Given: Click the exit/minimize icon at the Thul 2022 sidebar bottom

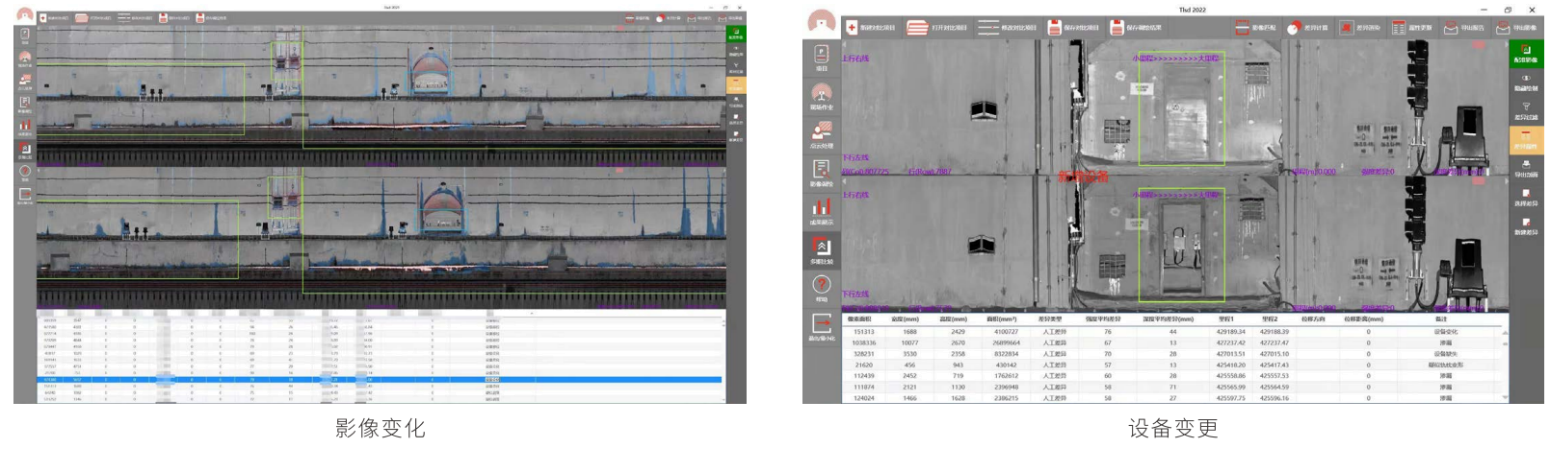Looking at the screenshot, I should [822, 327].
